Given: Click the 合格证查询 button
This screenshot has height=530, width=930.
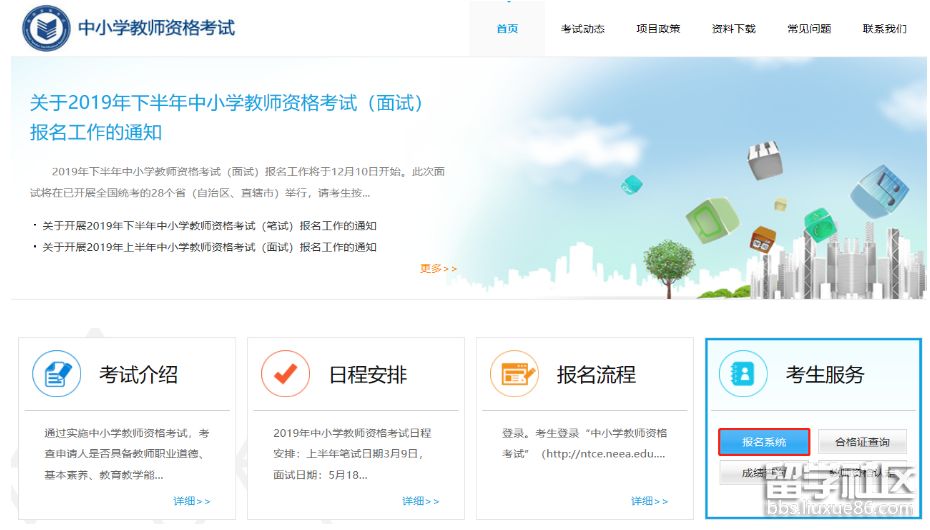Looking at the screenshot, I should coord(862,442).
